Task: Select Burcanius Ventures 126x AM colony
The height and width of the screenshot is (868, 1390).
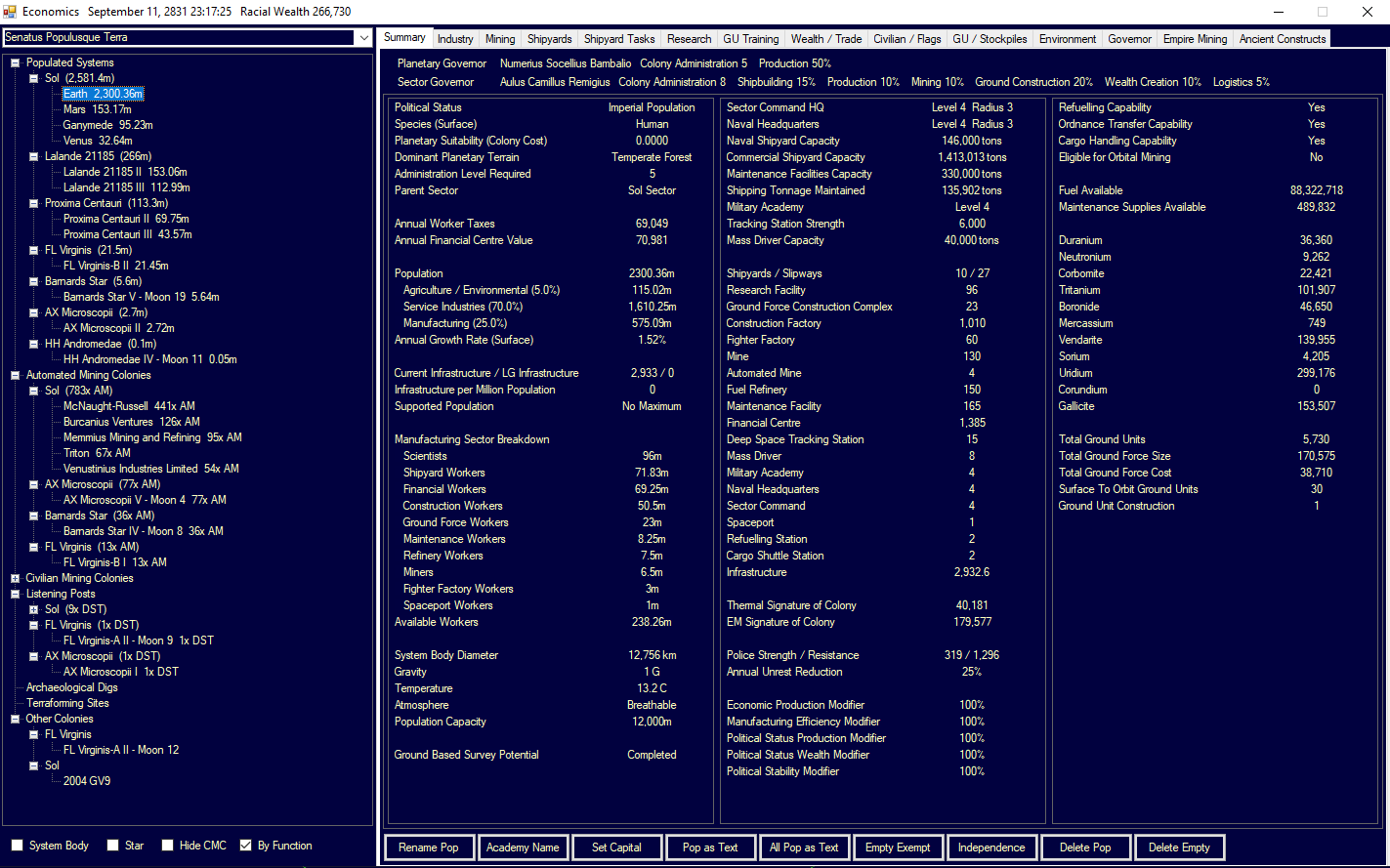Action: (x=132, y=422)
